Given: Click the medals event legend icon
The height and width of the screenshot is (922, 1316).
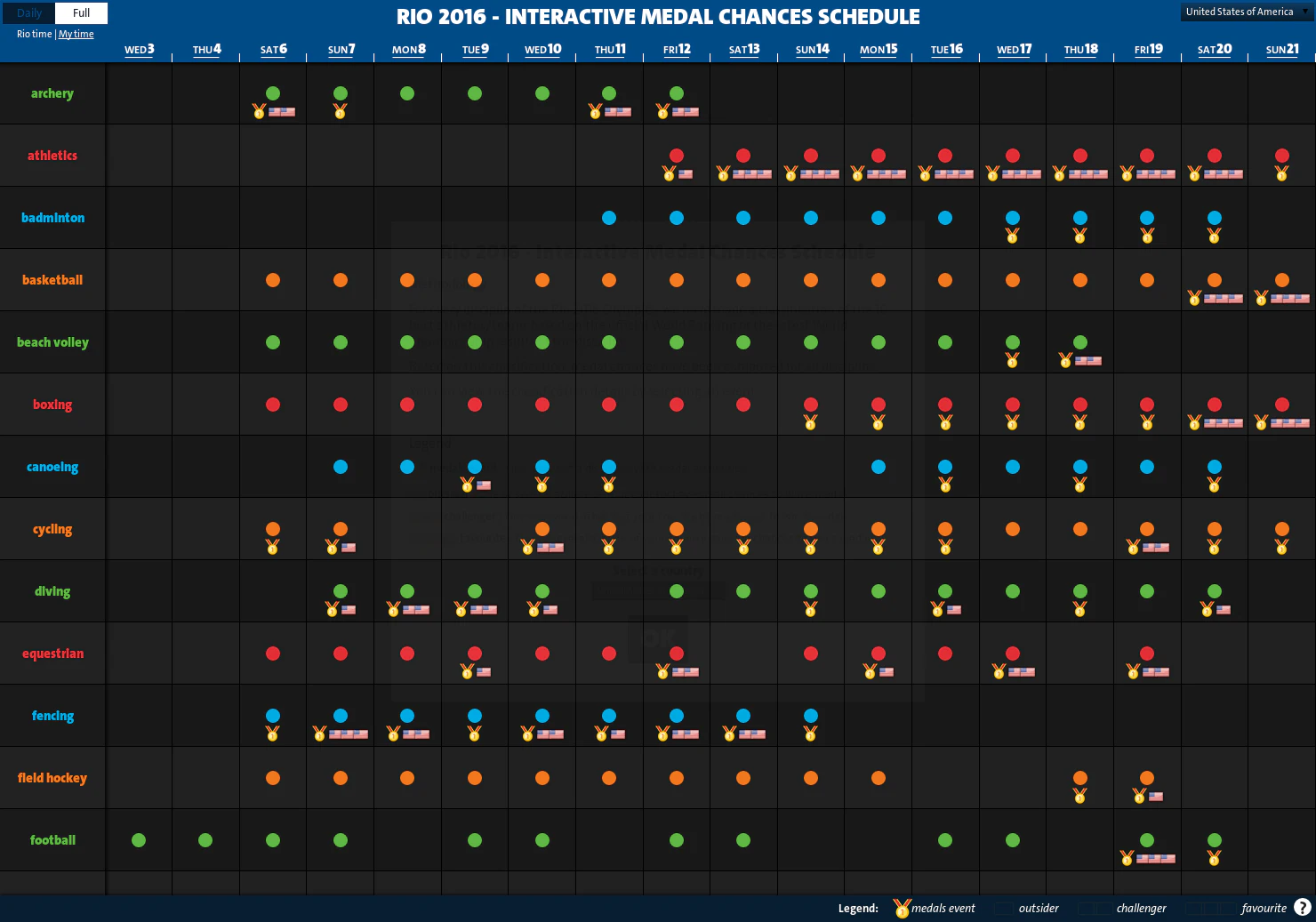Looking at the screenshot, I should 902,908.
